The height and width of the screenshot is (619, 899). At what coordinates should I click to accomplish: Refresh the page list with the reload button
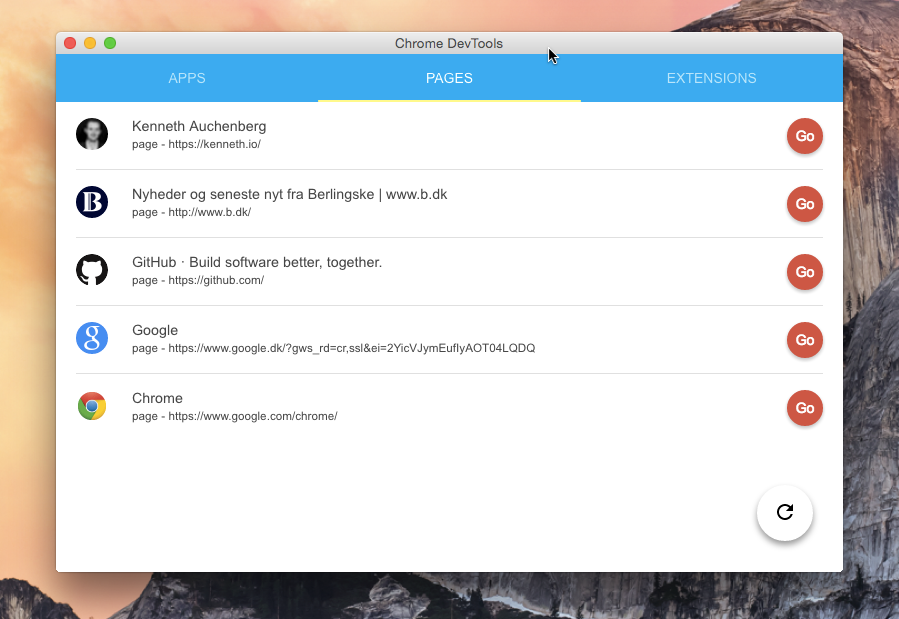785,512
